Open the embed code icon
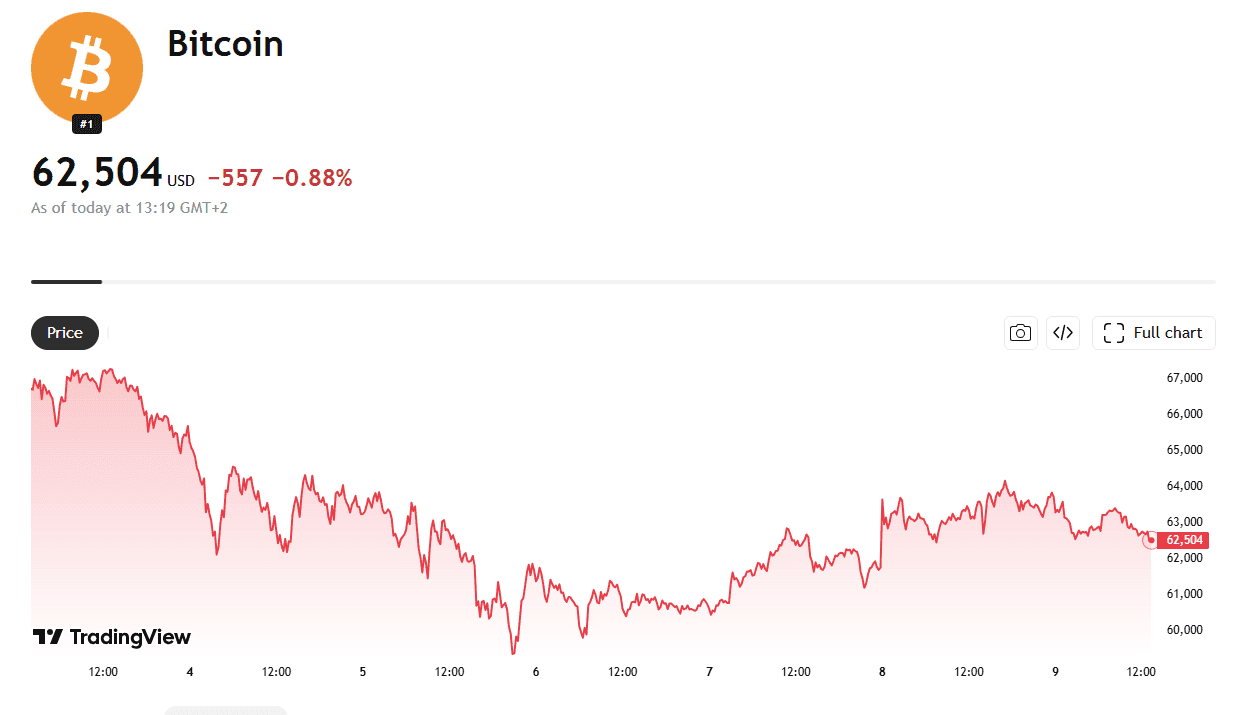Screen dimensions: 1246x715 tap(1063, 333)
